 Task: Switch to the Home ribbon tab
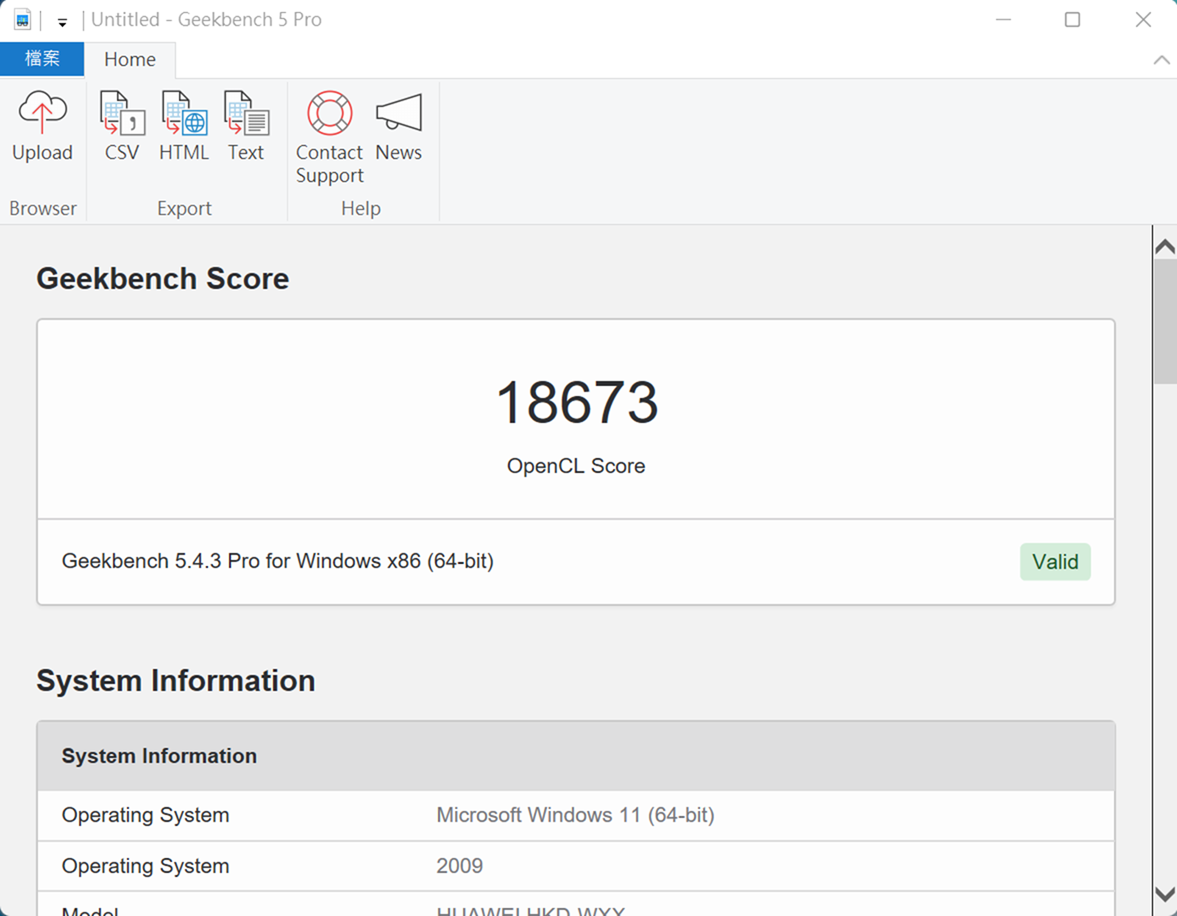point(130,59)
